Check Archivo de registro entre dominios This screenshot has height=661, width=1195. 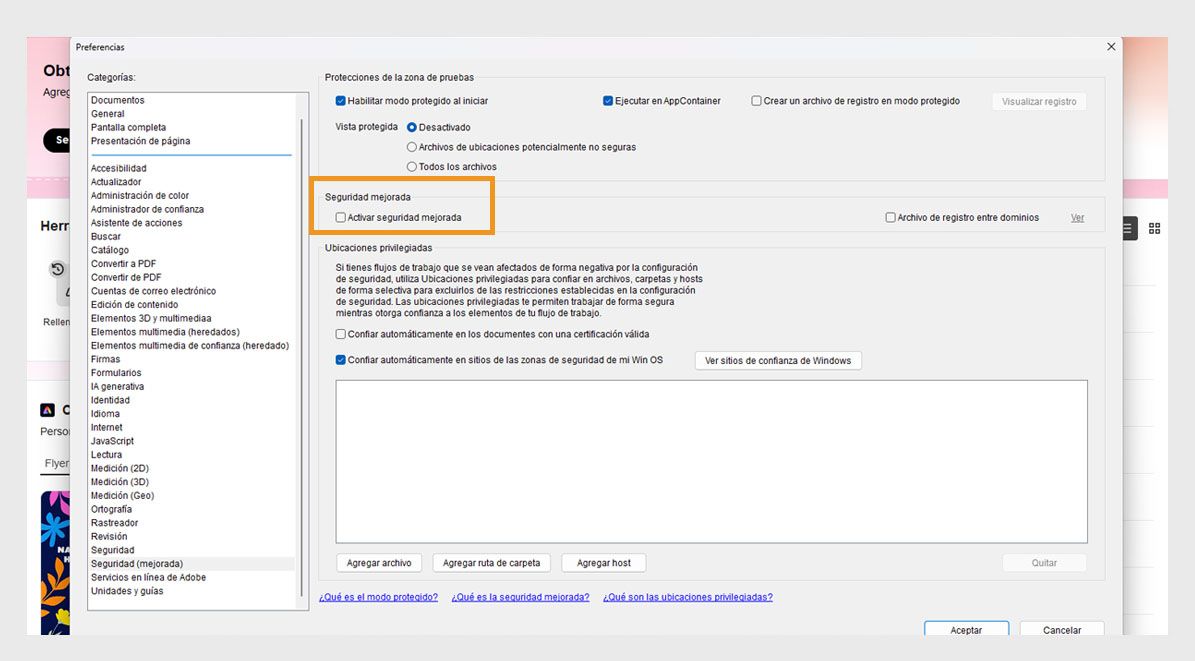[890, 217]
